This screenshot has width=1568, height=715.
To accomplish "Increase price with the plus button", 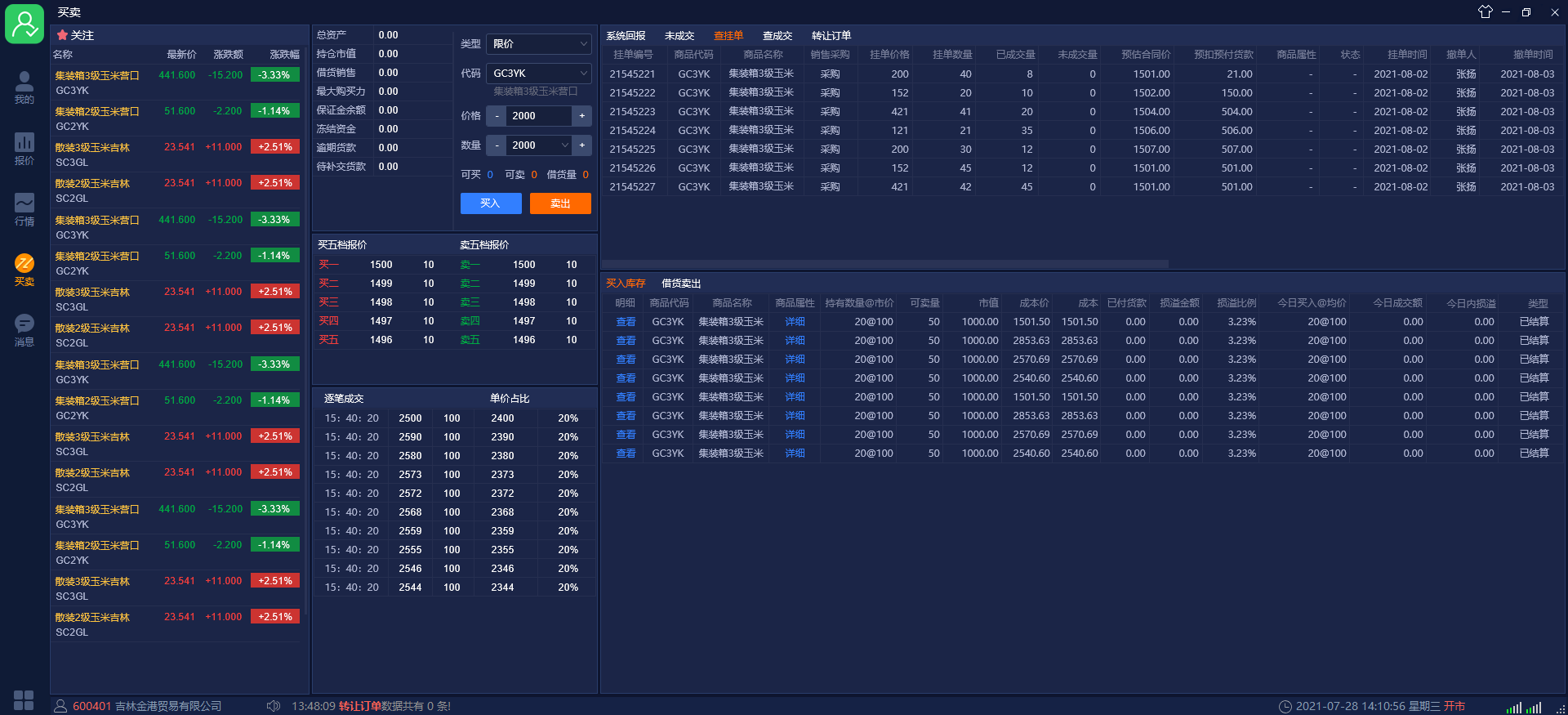I will tap(581, 116).
